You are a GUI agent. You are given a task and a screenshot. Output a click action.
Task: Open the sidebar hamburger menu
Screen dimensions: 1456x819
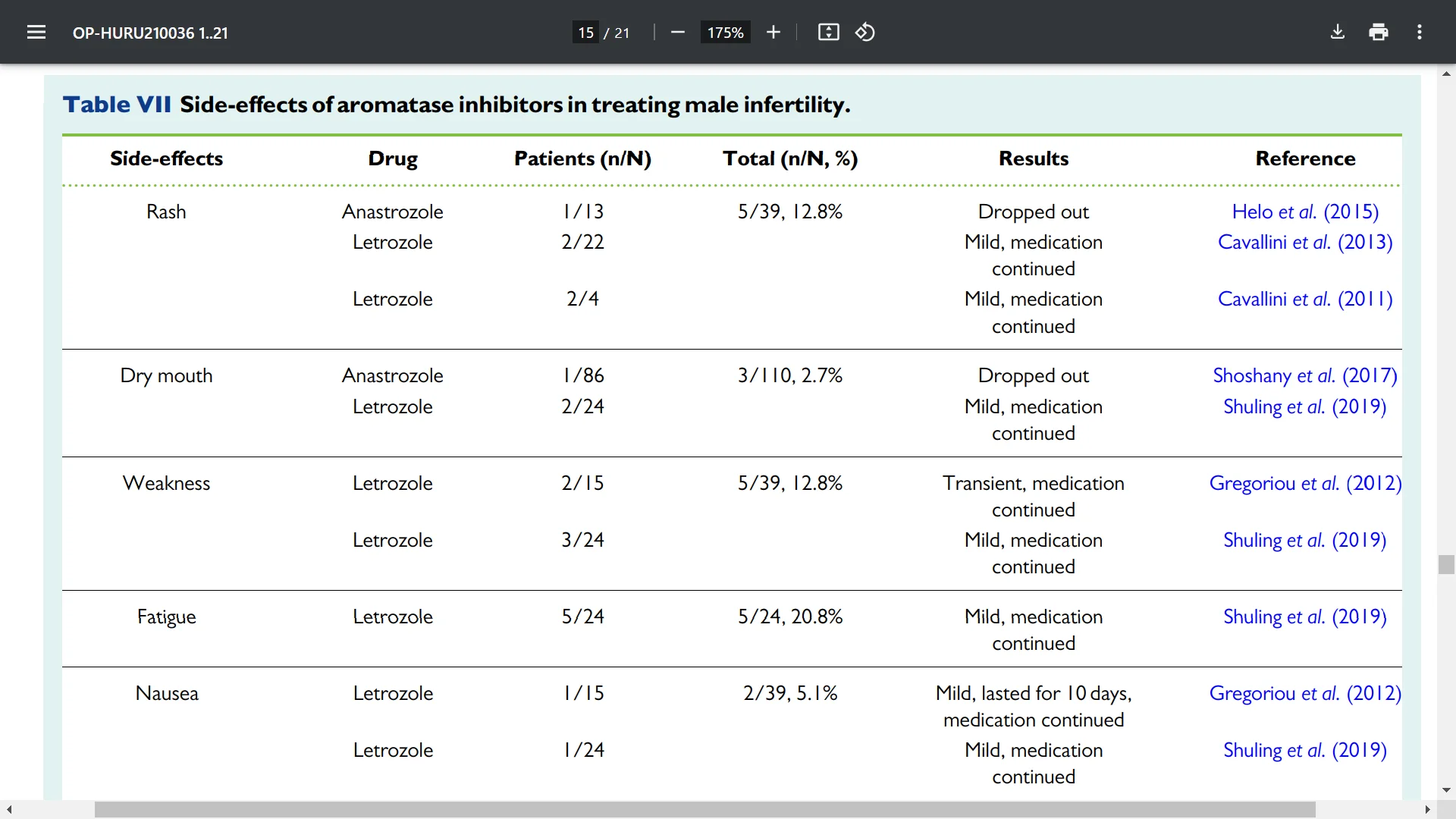click(x=36, y=32)
